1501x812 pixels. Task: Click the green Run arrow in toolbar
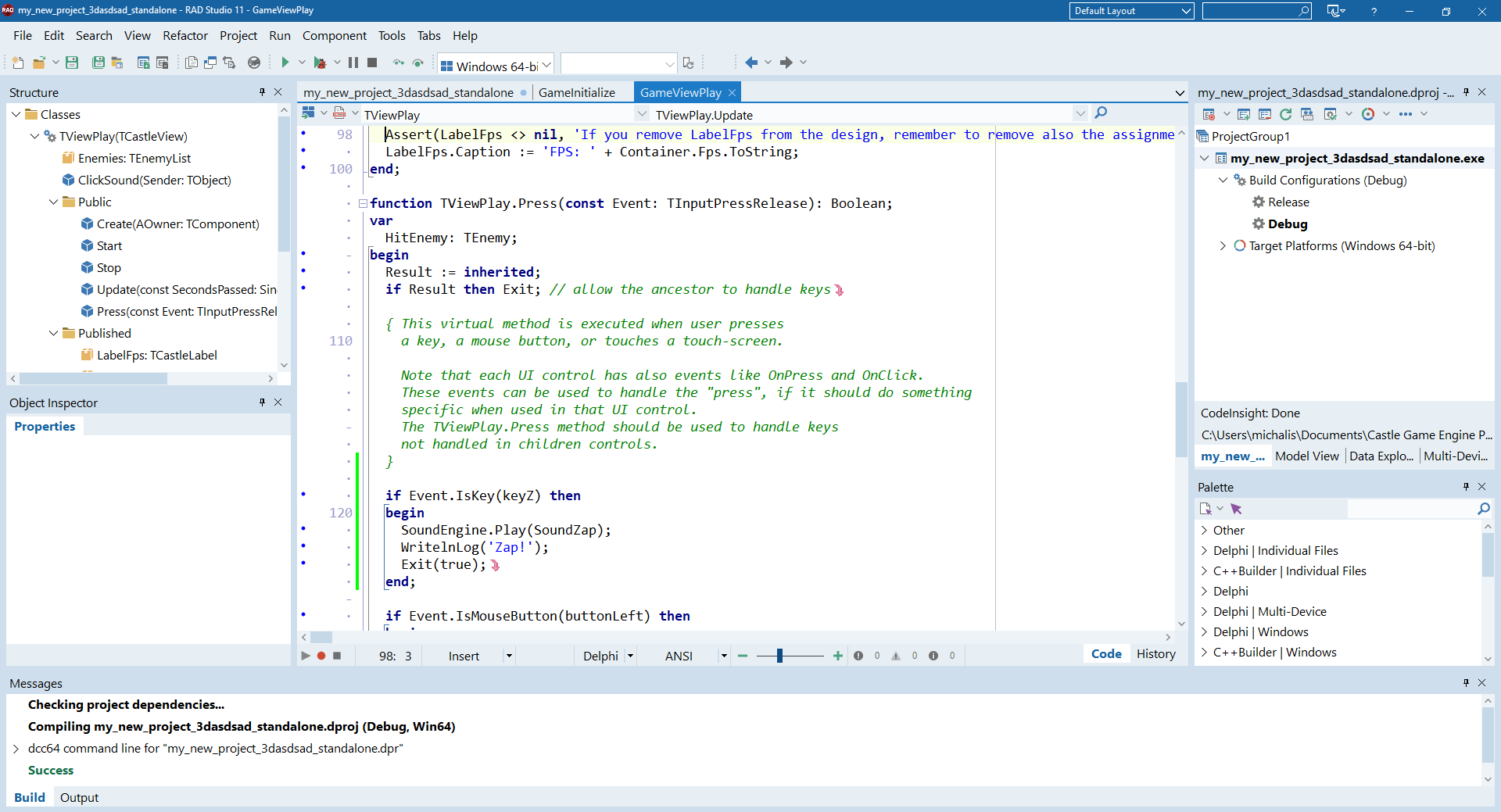tap(285, 63)
